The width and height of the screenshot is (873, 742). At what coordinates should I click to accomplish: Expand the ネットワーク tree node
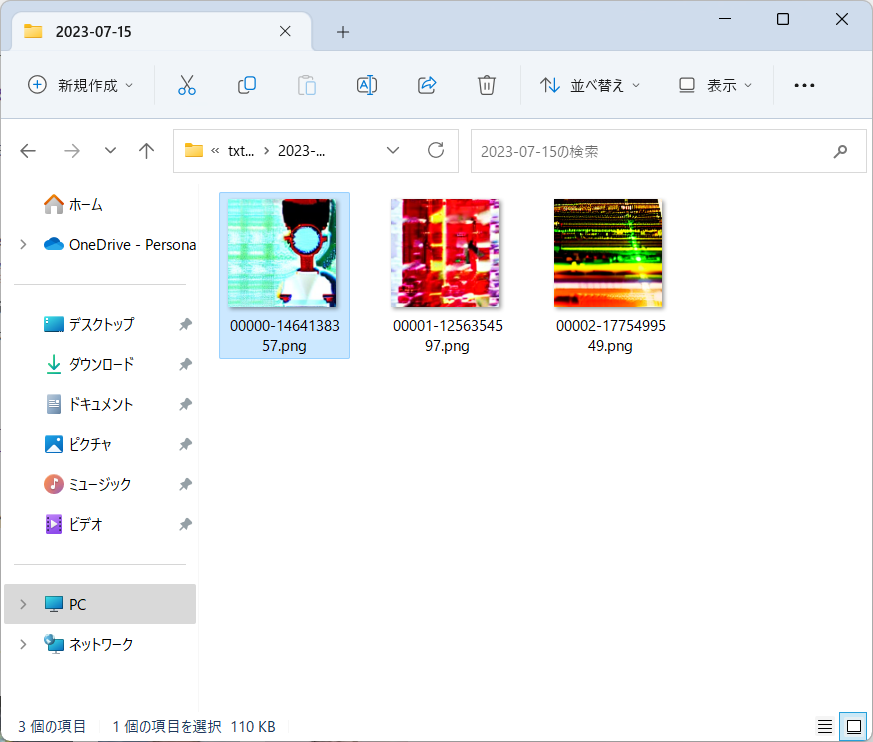point(23,644)
